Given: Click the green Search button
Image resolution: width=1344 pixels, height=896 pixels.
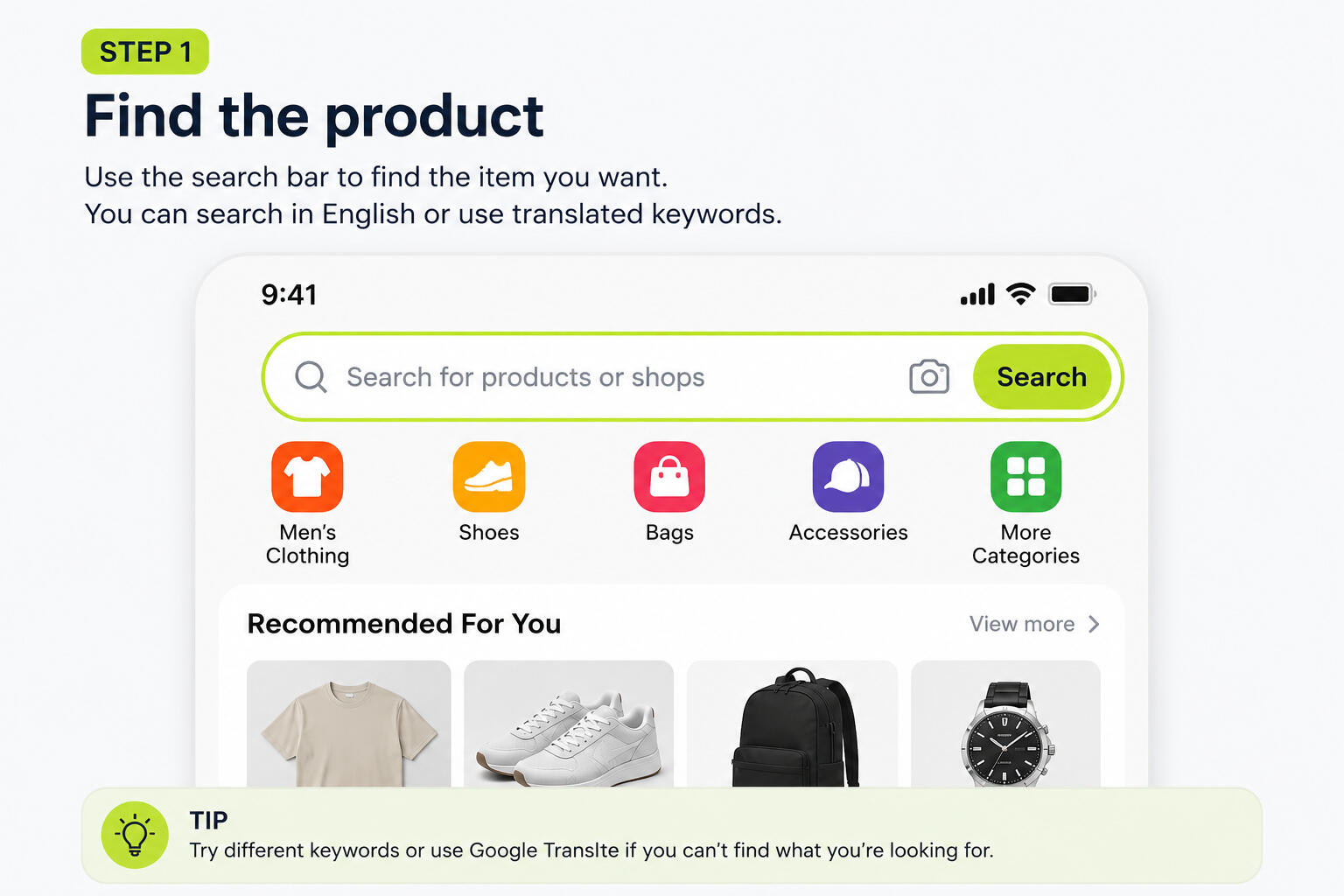Looking at the screenshot, I should tap(1041, 376).
